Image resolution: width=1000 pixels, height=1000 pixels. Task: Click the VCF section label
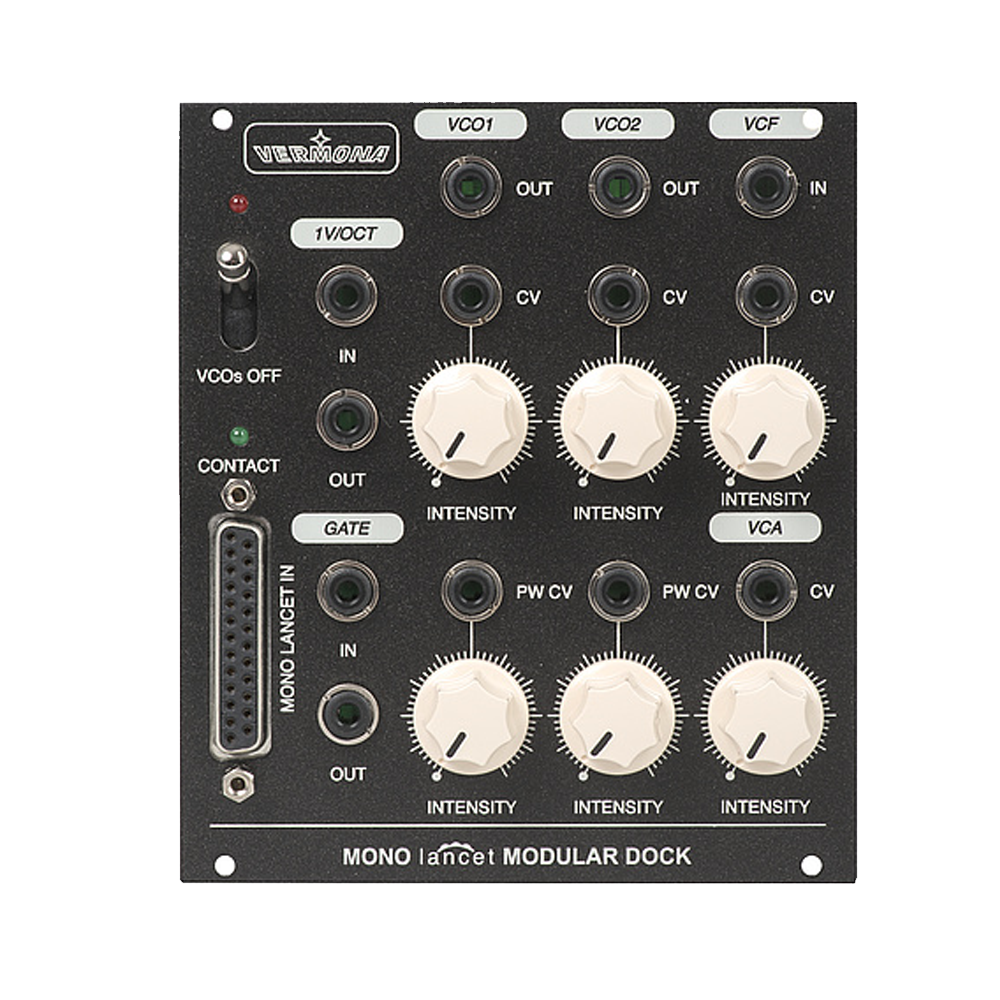click(x=765, y=124)
